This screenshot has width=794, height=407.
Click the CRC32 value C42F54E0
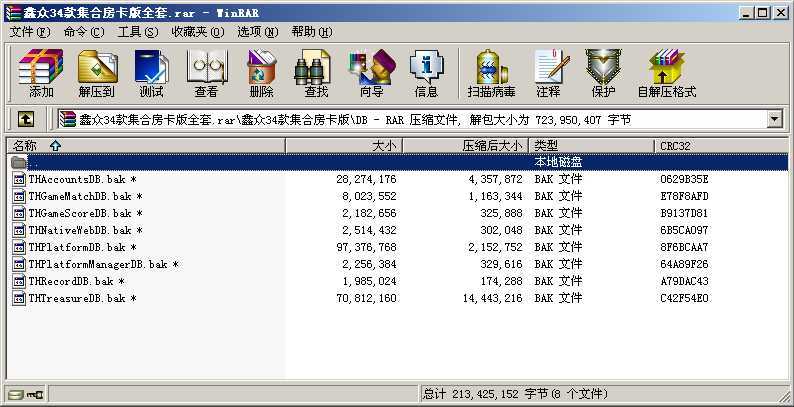[684, 298]
